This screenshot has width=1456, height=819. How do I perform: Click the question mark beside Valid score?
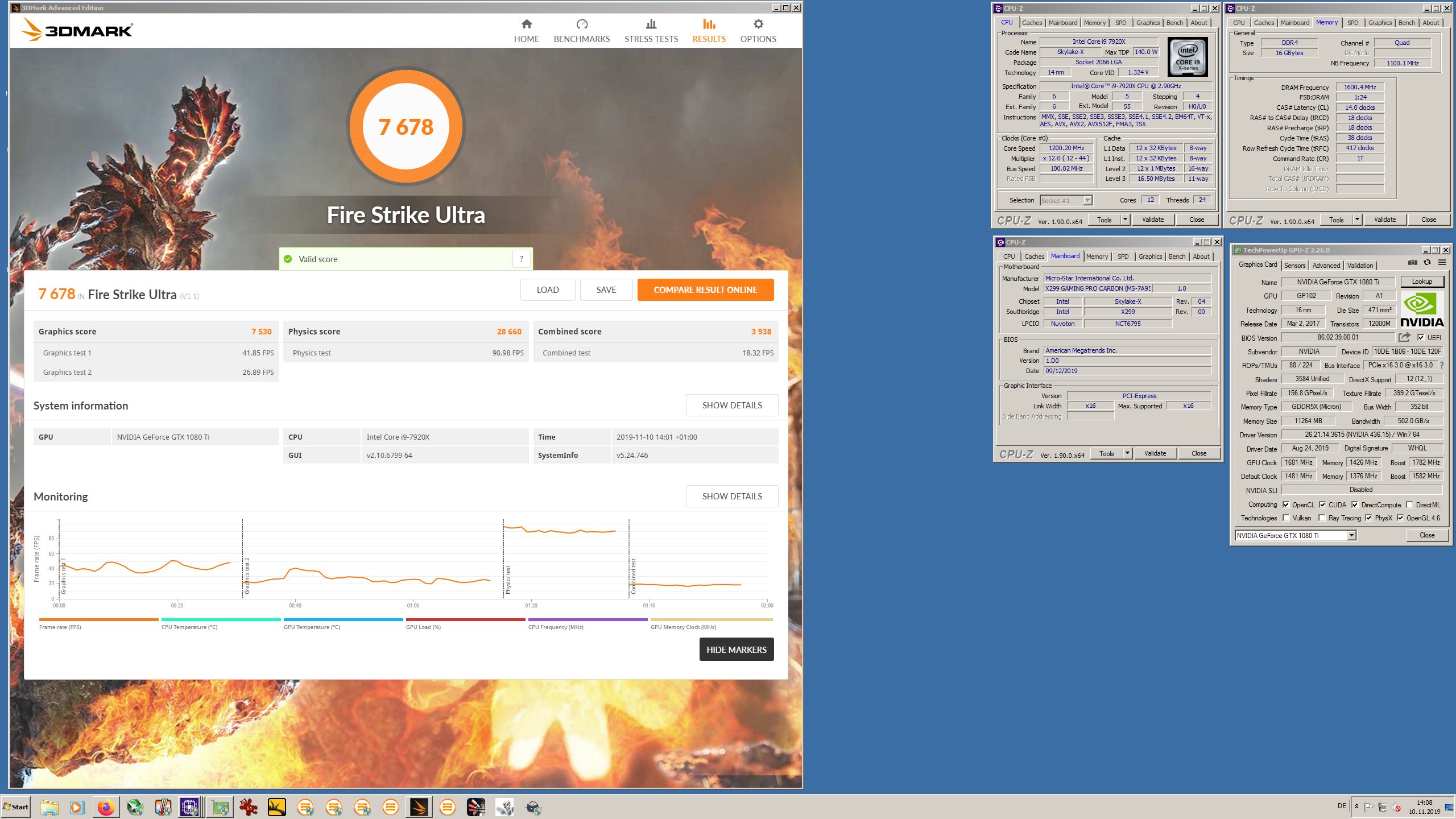521,259
